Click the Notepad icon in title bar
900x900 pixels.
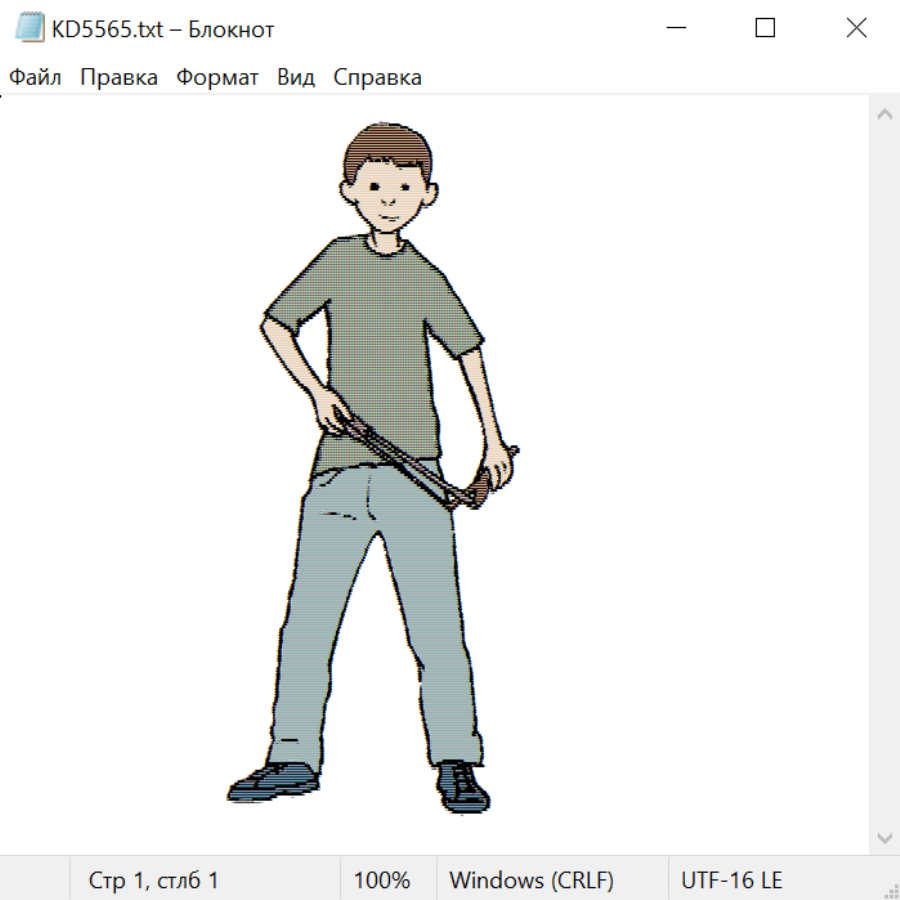coord(30,29)
